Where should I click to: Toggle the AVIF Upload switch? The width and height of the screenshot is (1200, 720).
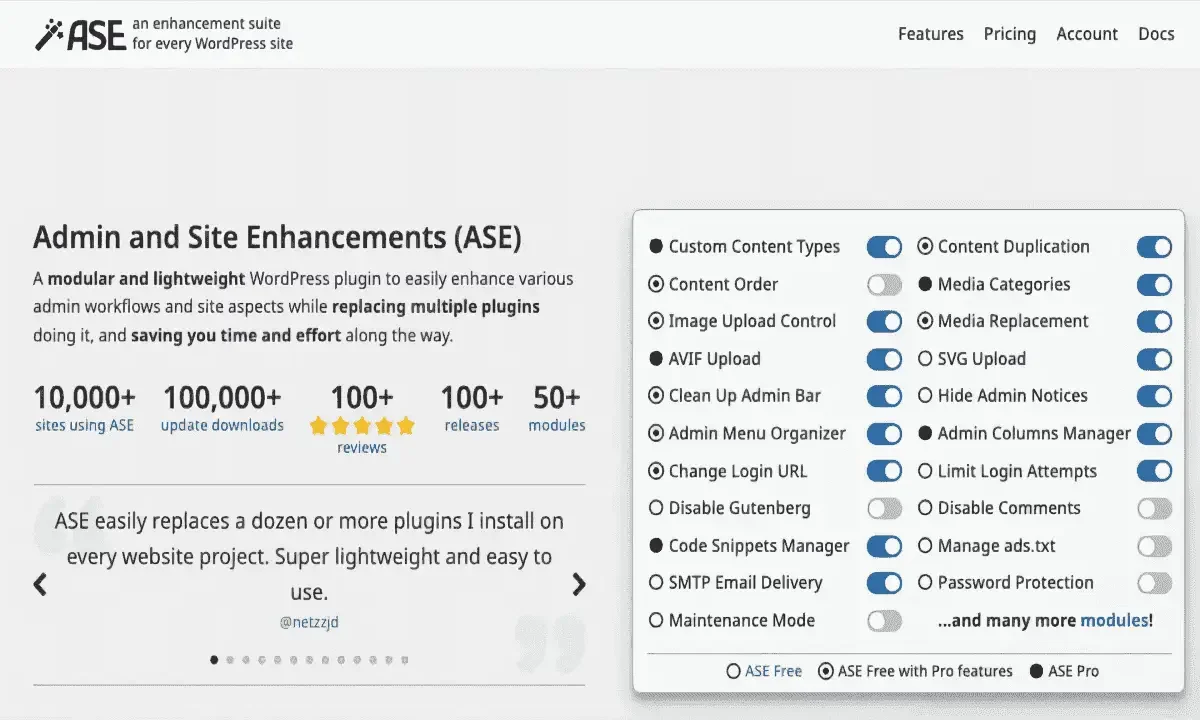[884, 359]
